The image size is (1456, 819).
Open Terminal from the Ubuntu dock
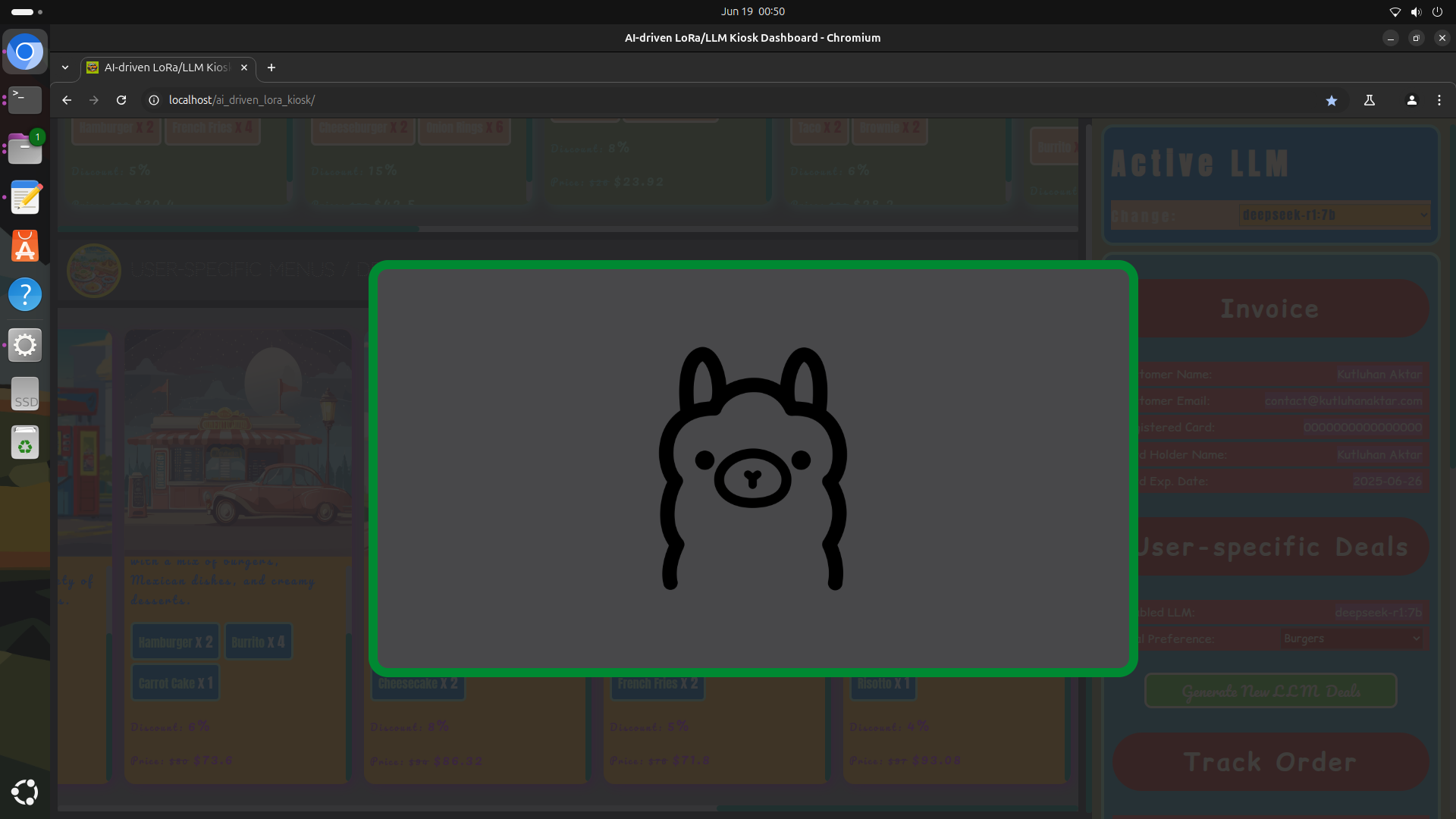[25, 99]
